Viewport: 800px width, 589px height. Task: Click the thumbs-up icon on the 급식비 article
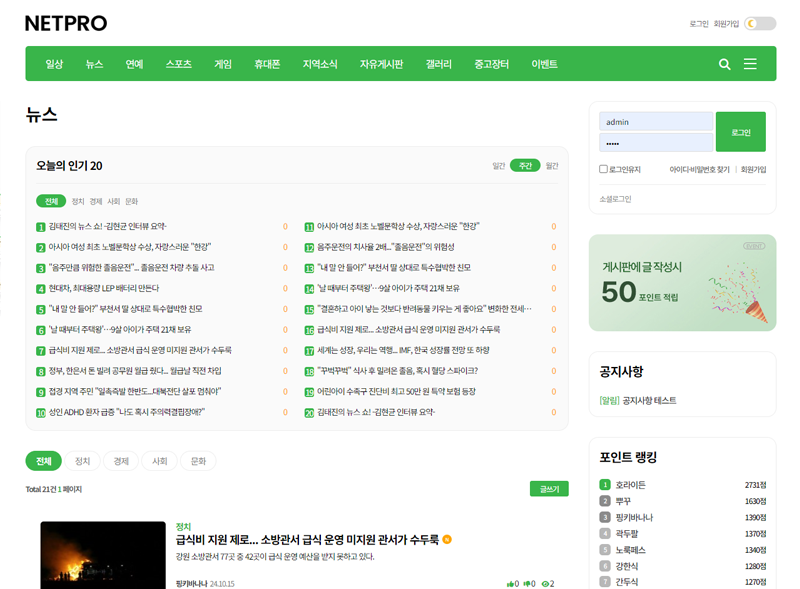[510, 583]
